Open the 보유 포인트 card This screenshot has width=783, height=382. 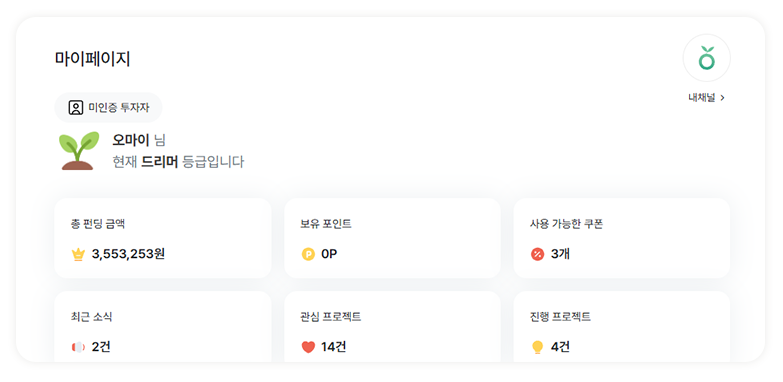point(392,238)
